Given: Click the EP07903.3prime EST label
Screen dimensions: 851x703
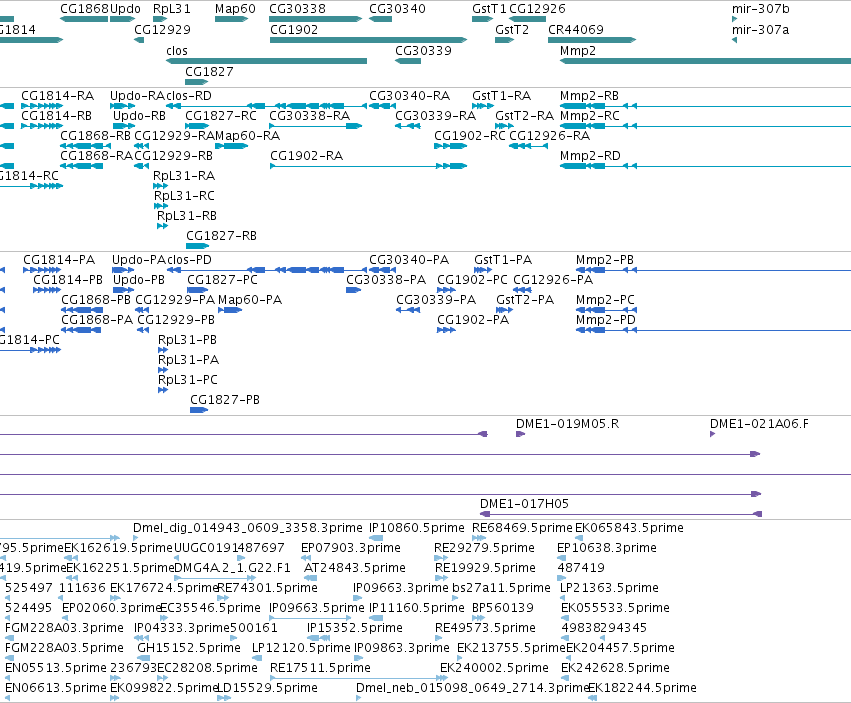Looking at the screenshot, I should point(351,548).
